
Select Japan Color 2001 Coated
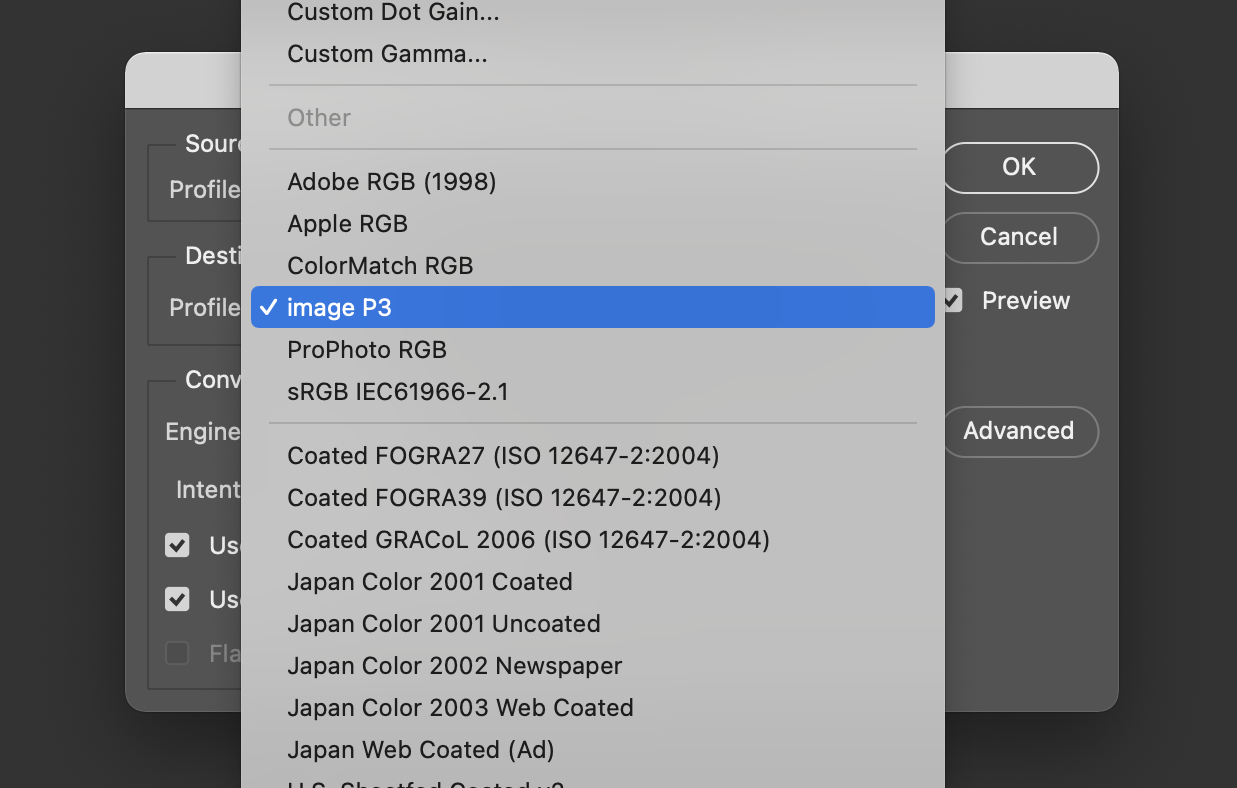point(430,582)
